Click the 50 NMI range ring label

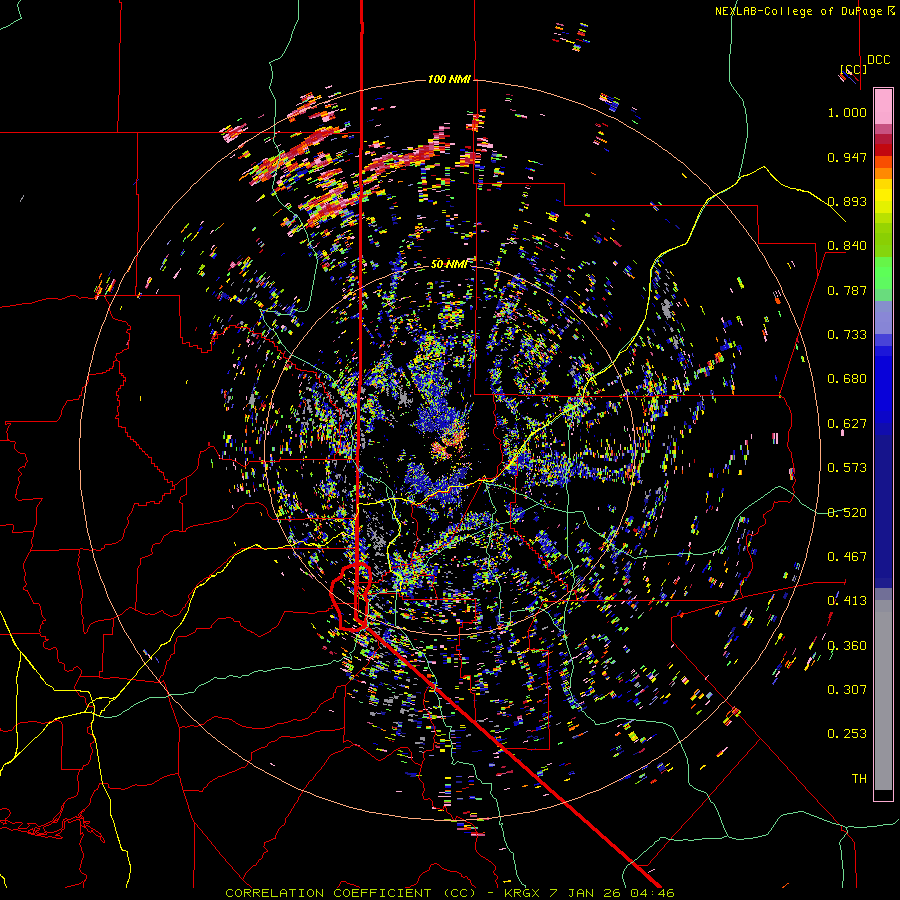click(449, 264)
